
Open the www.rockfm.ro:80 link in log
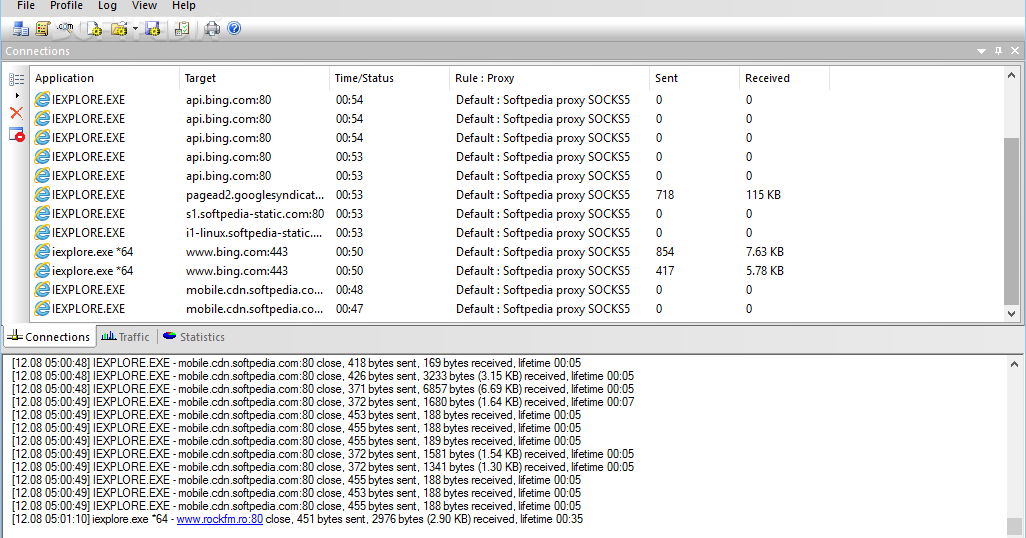220,519
